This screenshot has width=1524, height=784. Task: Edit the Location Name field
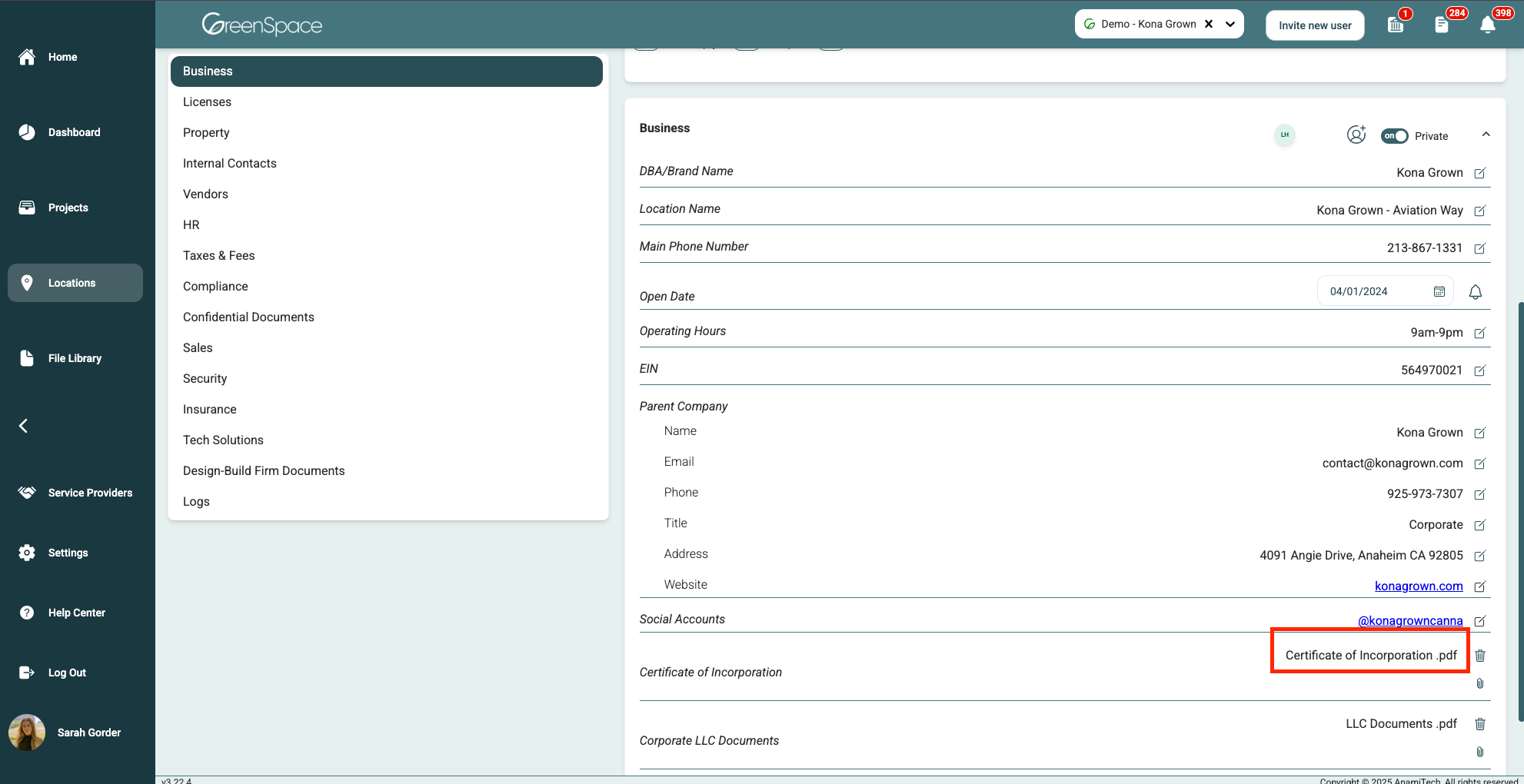(1480, 211)
